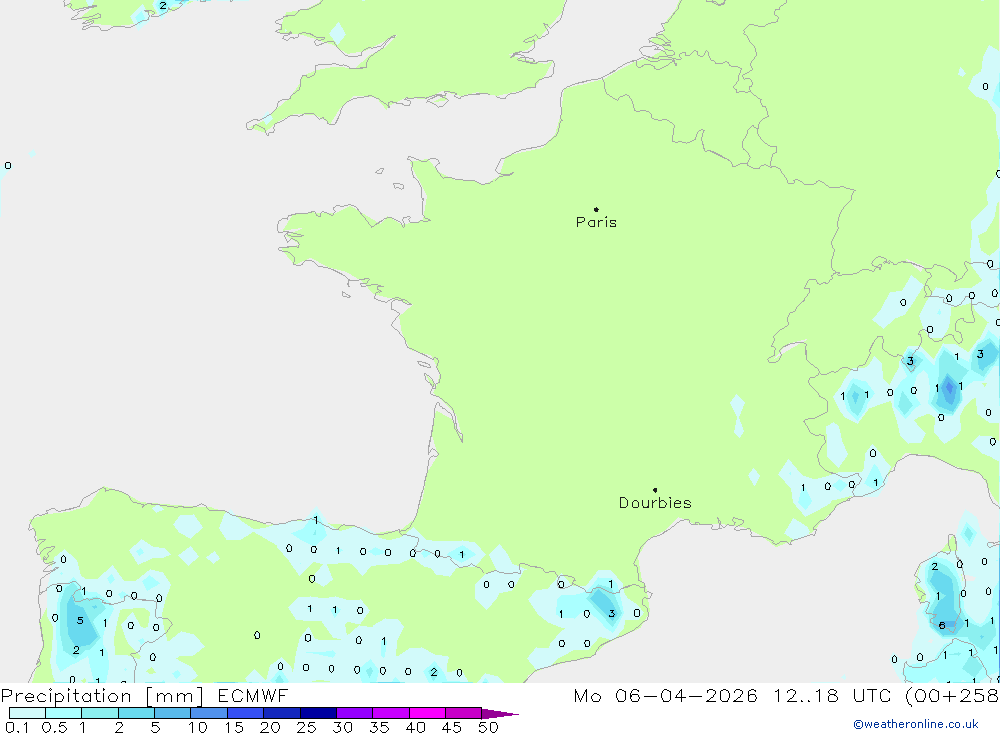Click the map value "5" over northwest Iberia
Screen dimensions: 1000x733
point(80,620)
